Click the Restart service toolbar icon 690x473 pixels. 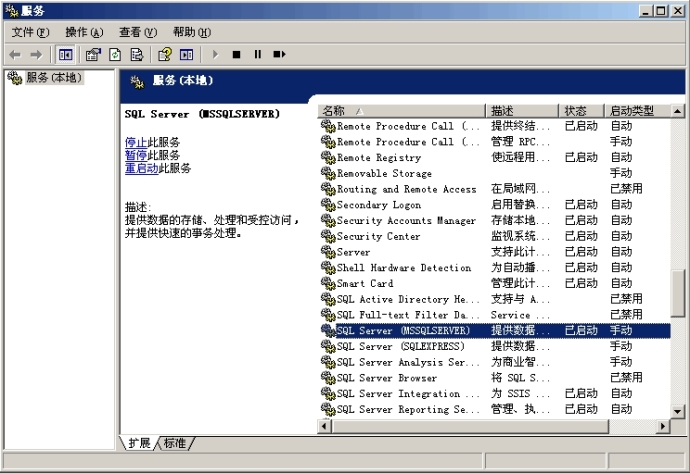279,55
